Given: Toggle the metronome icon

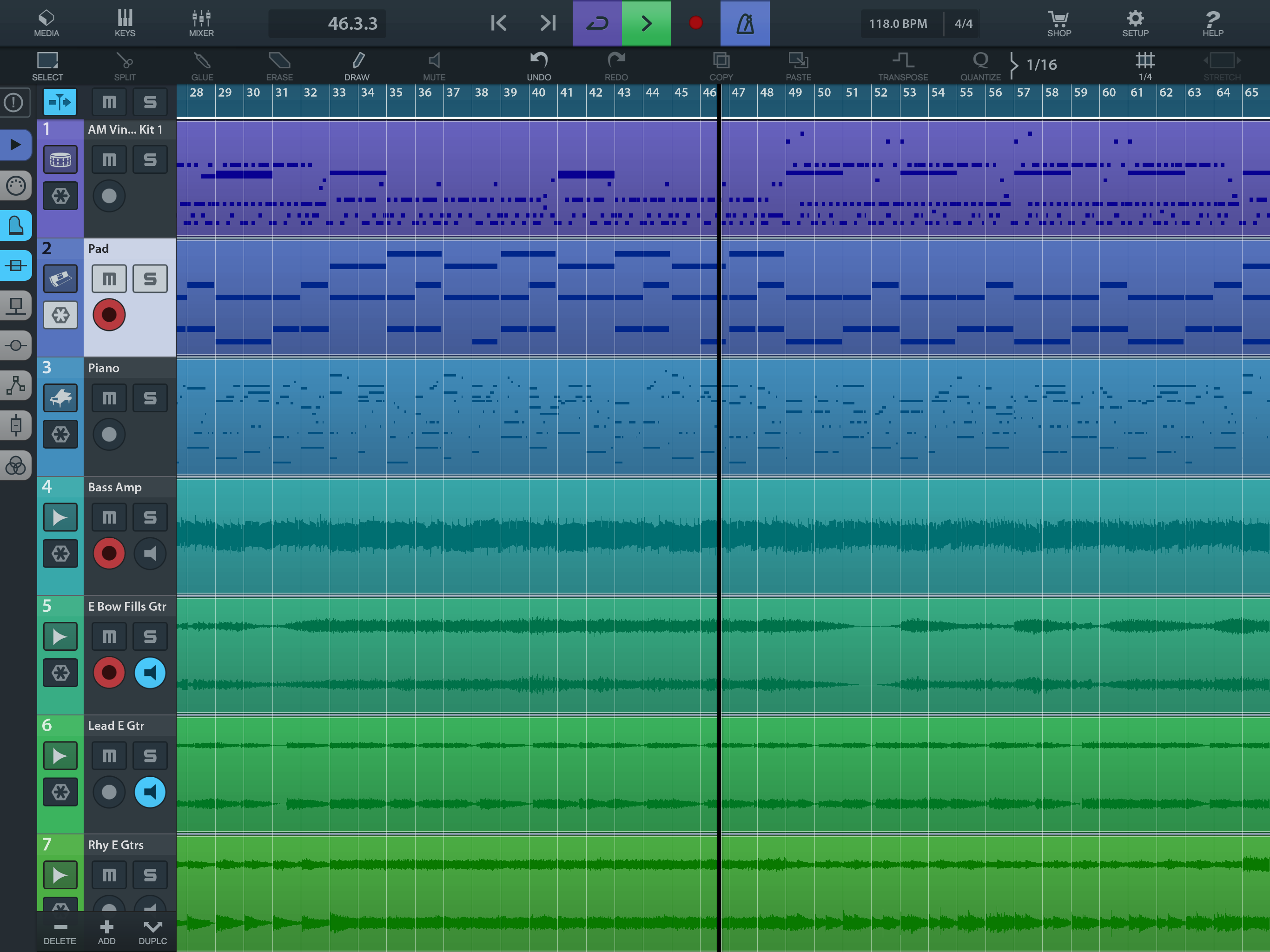Looking at the screenshot, I should click(745, 23).
